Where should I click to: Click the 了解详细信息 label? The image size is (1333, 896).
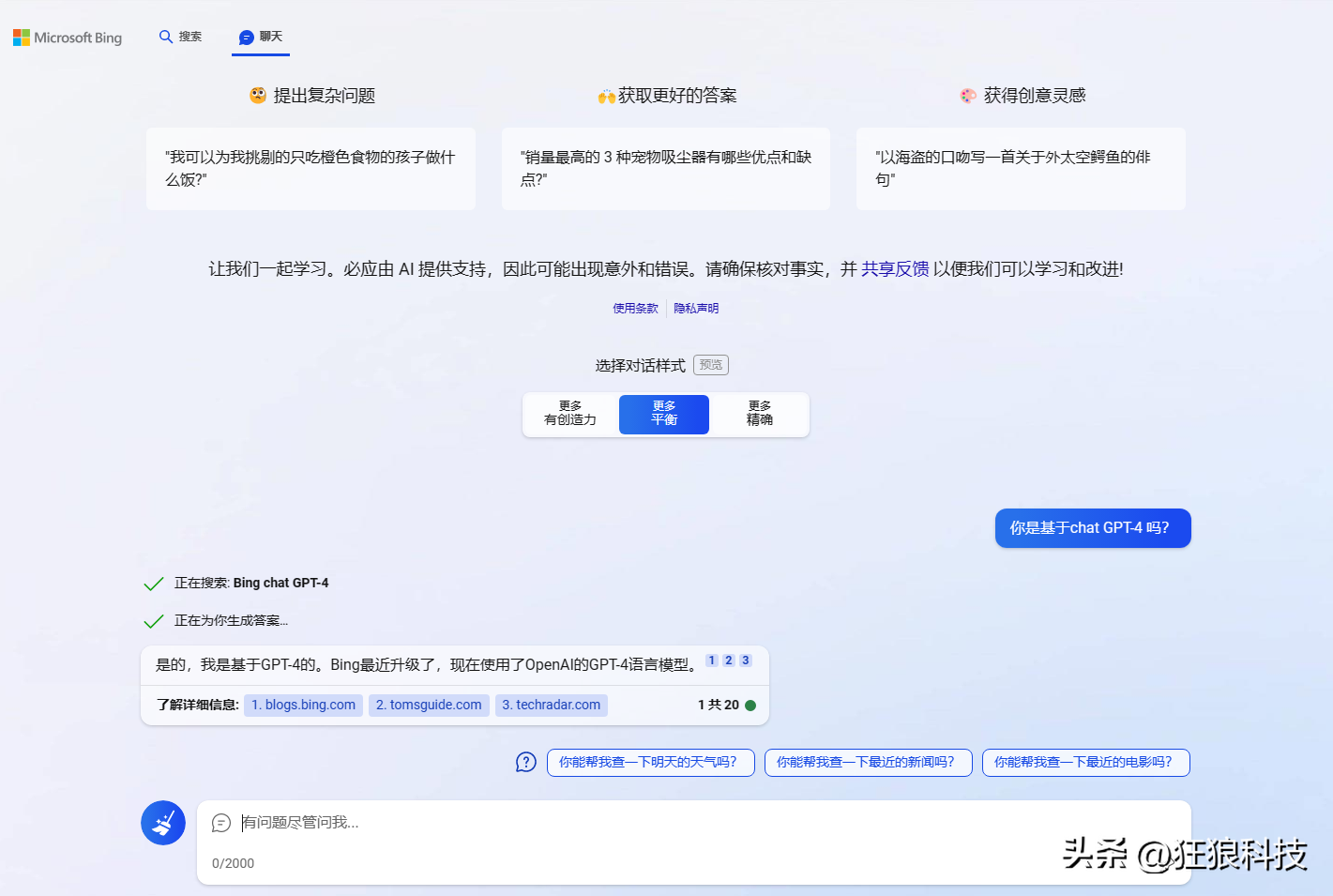point(198,705)
